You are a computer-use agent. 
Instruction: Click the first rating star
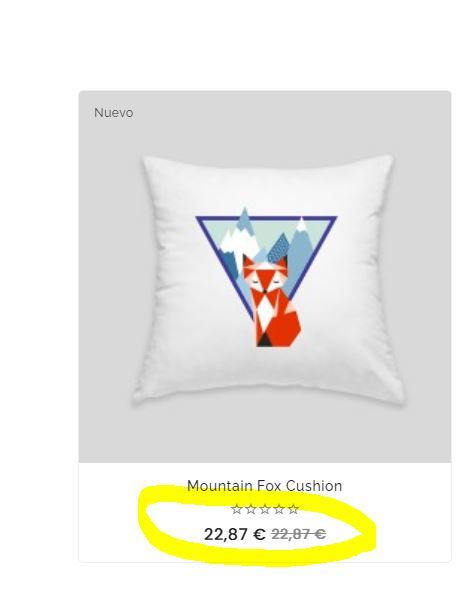[236, 509]
